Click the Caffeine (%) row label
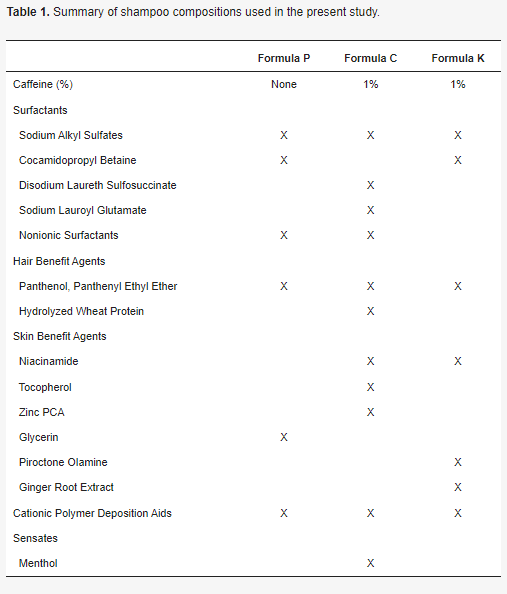 click(x=43, y=84)
